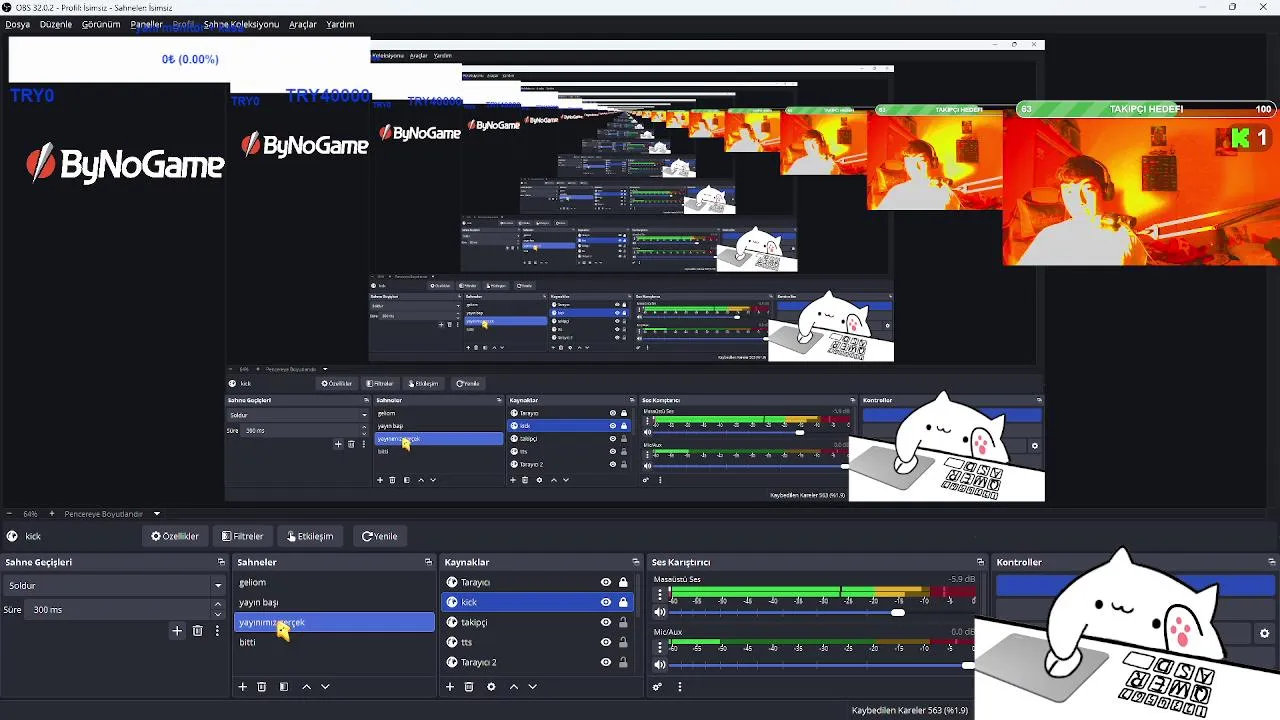Image resolution: width=1280 pixels, height=720 pixels.
Task: Float the Kontroller dock using its header icon
Action: coord(1271,562)
